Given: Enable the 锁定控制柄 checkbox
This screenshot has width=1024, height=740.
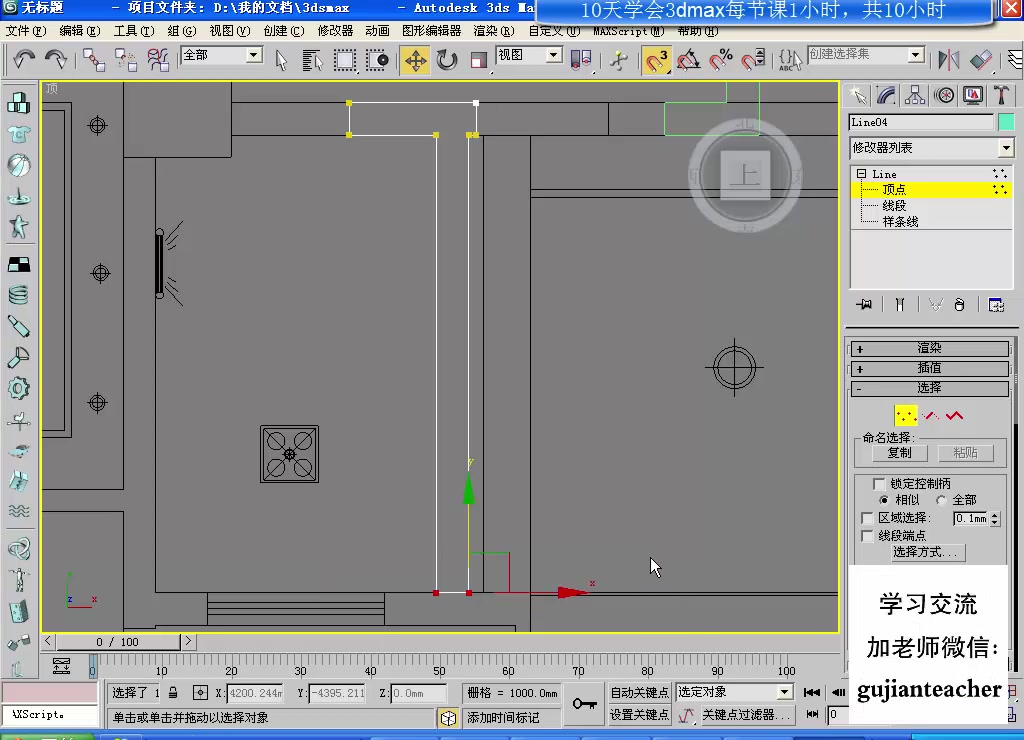Looking at the screenshot, I should [879, 481].
